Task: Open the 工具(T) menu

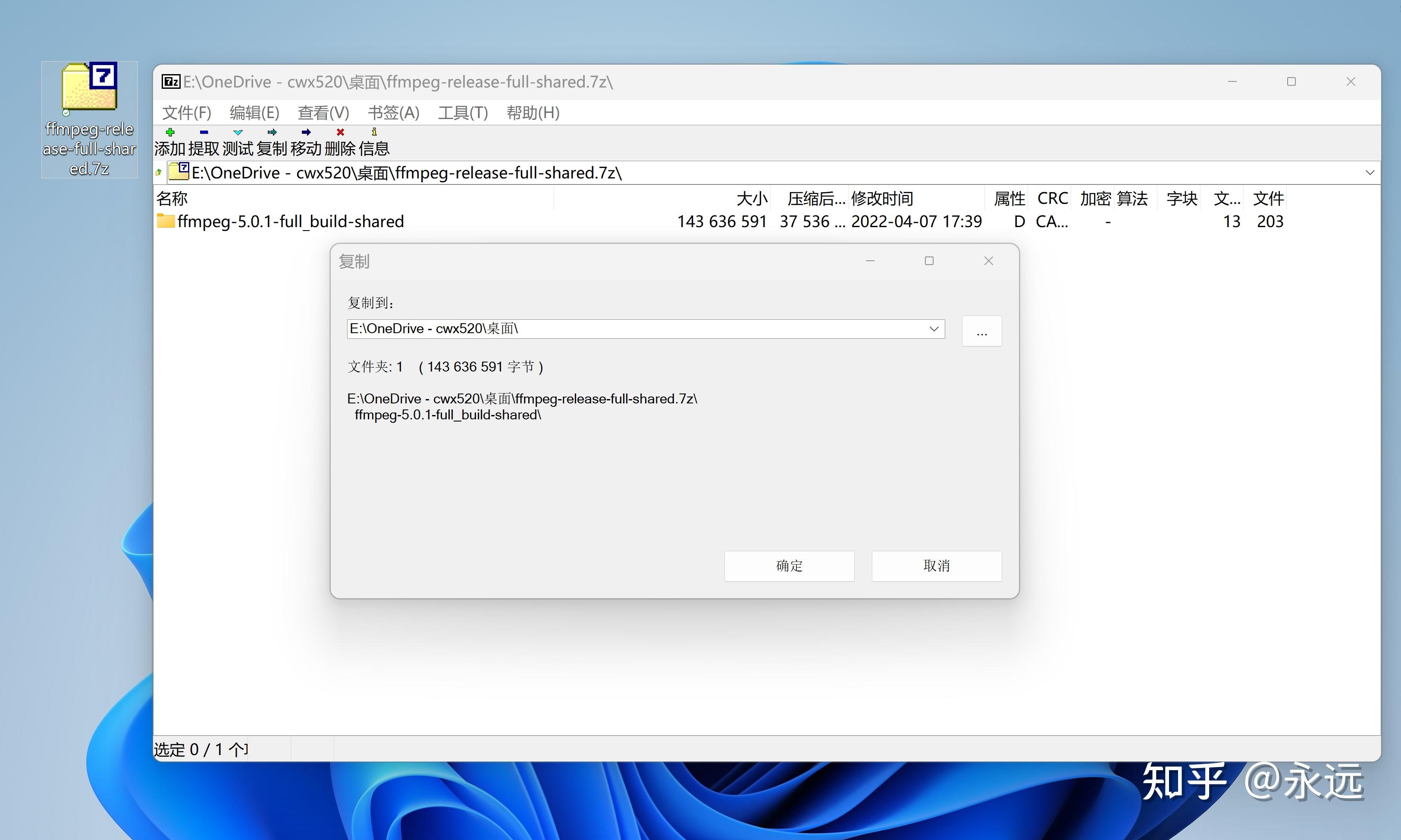Action: point(463,112)
